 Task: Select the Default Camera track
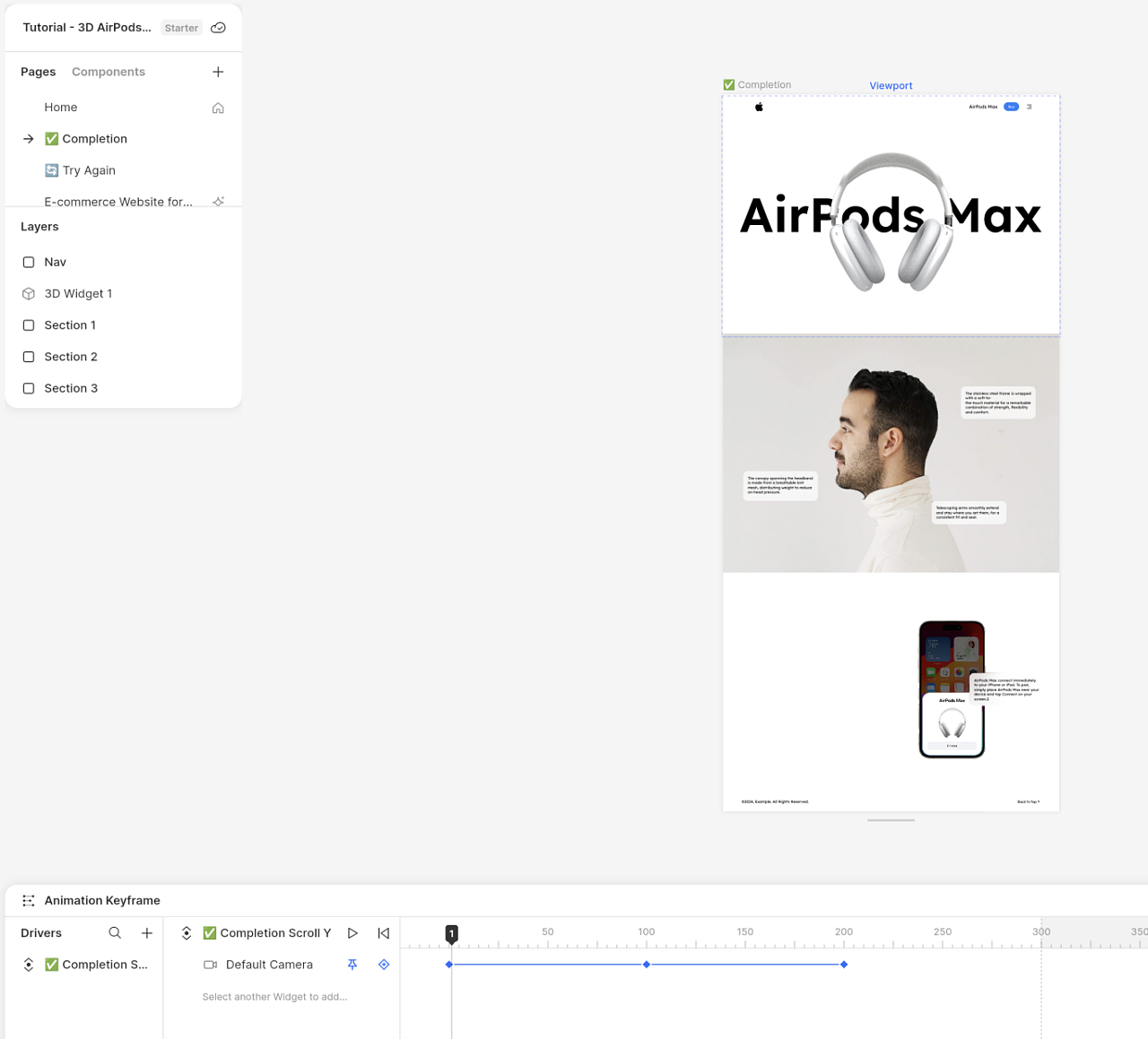269,965
